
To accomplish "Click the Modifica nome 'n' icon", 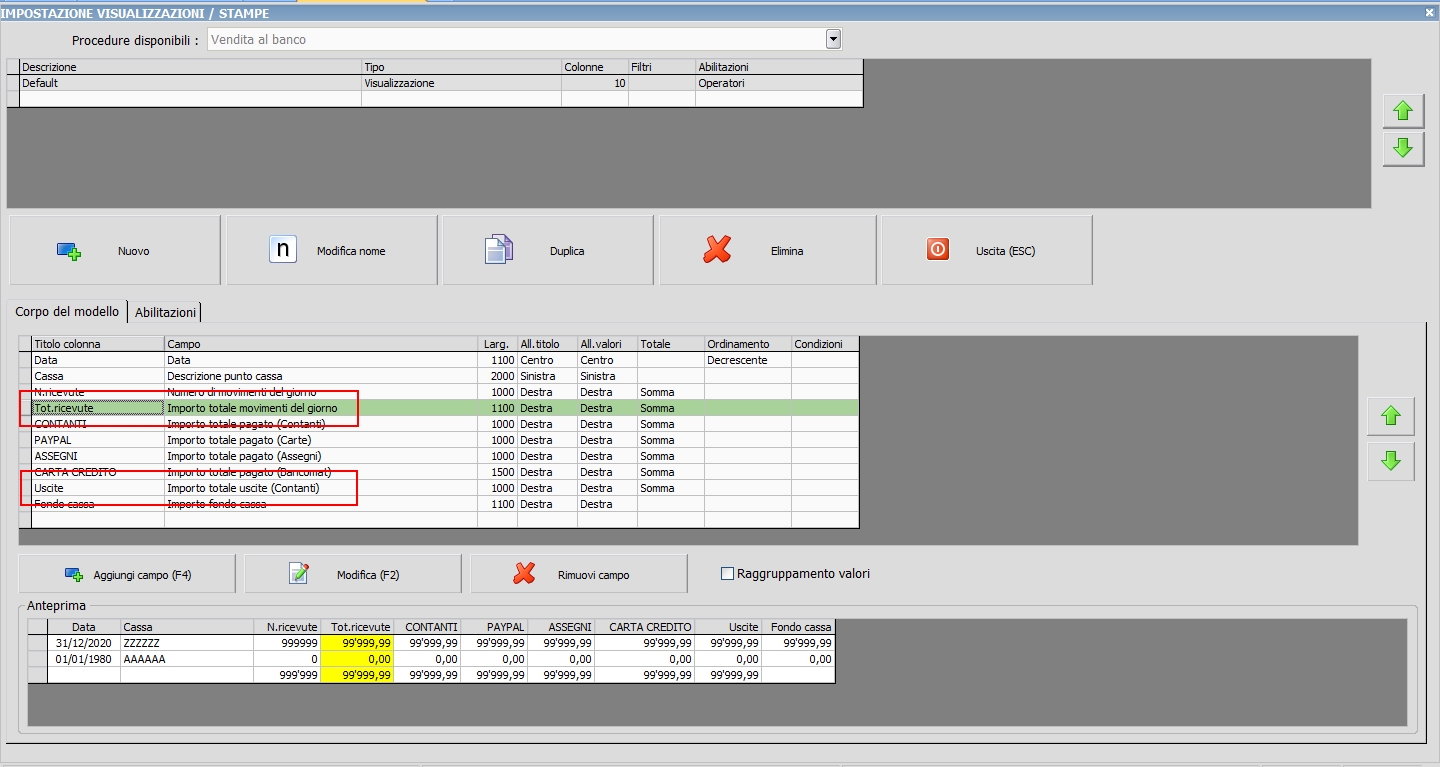I will pyautogui.click(x=283, y=249).
